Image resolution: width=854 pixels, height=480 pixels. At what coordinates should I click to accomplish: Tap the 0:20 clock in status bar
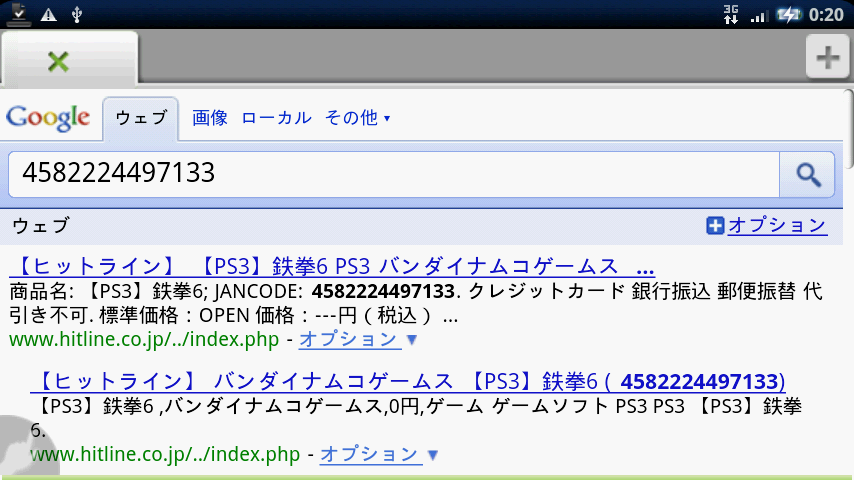pos(826,15)
